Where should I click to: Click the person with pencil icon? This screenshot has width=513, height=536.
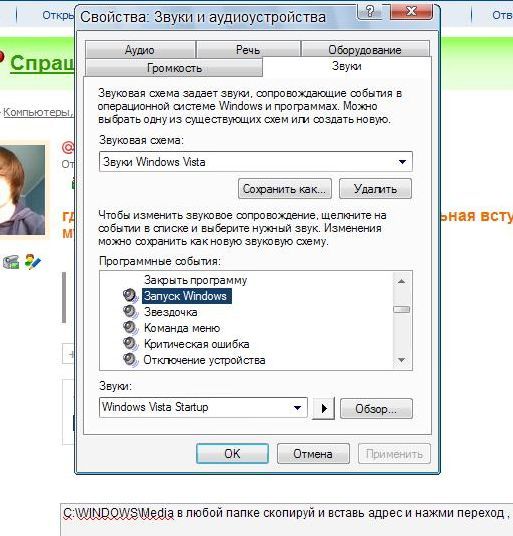(x=33, y=262)
